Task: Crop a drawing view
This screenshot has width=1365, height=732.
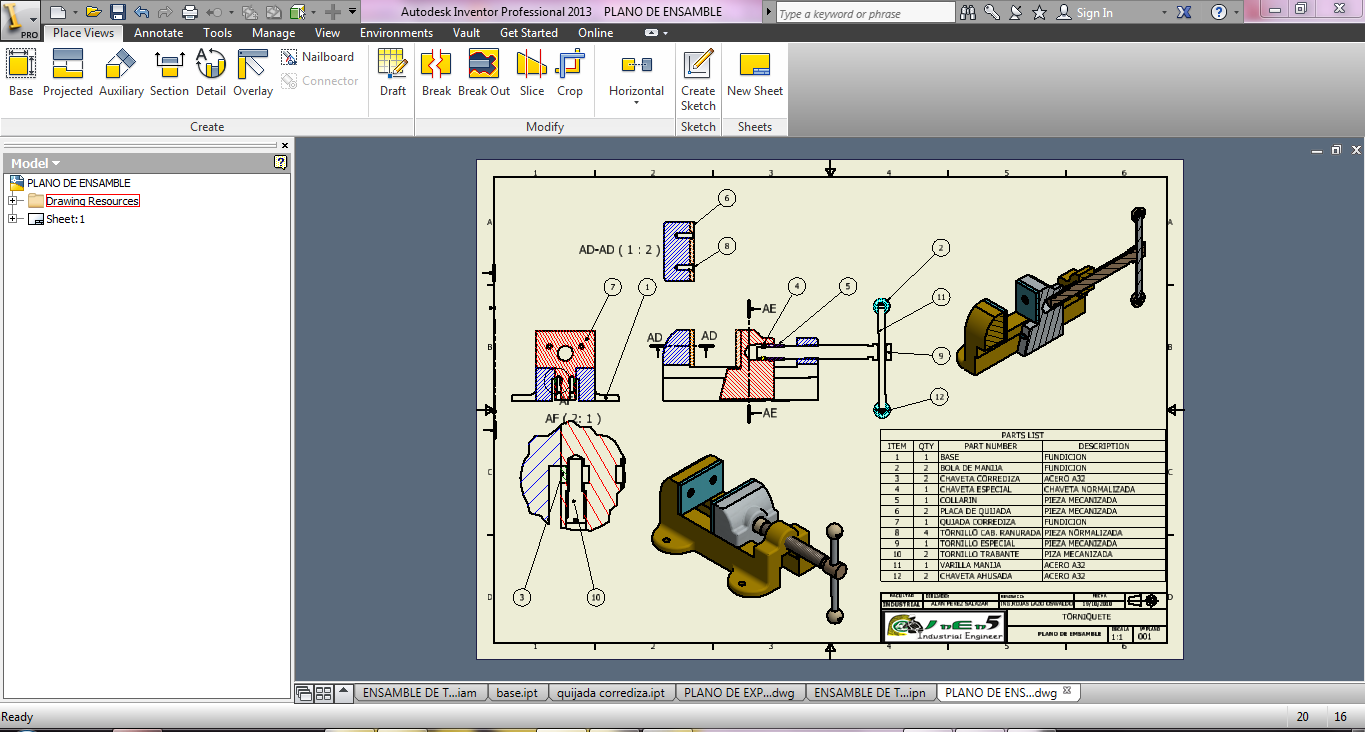Action: 570,72
